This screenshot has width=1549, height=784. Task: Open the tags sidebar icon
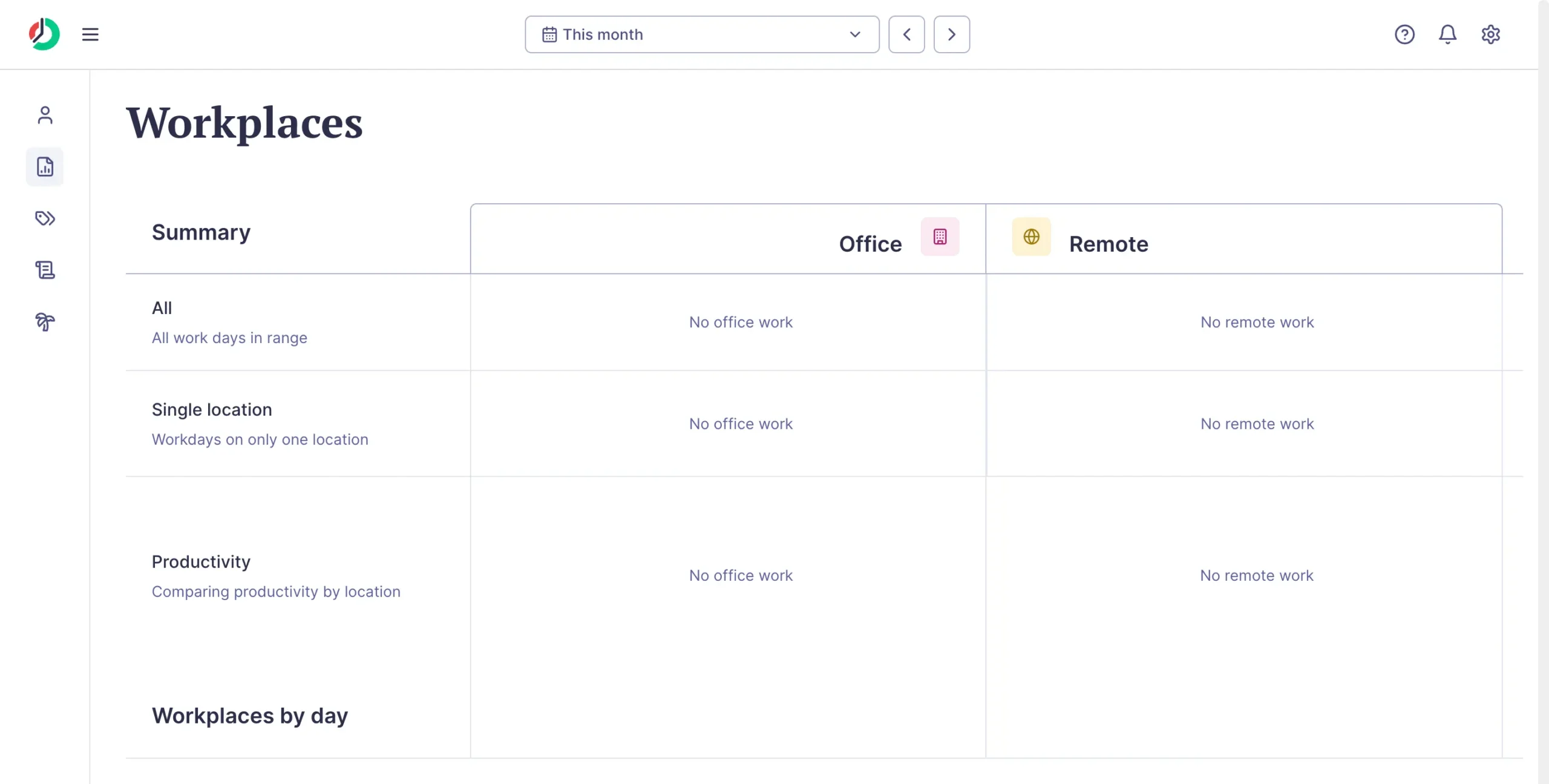click(x=45, y=218)
